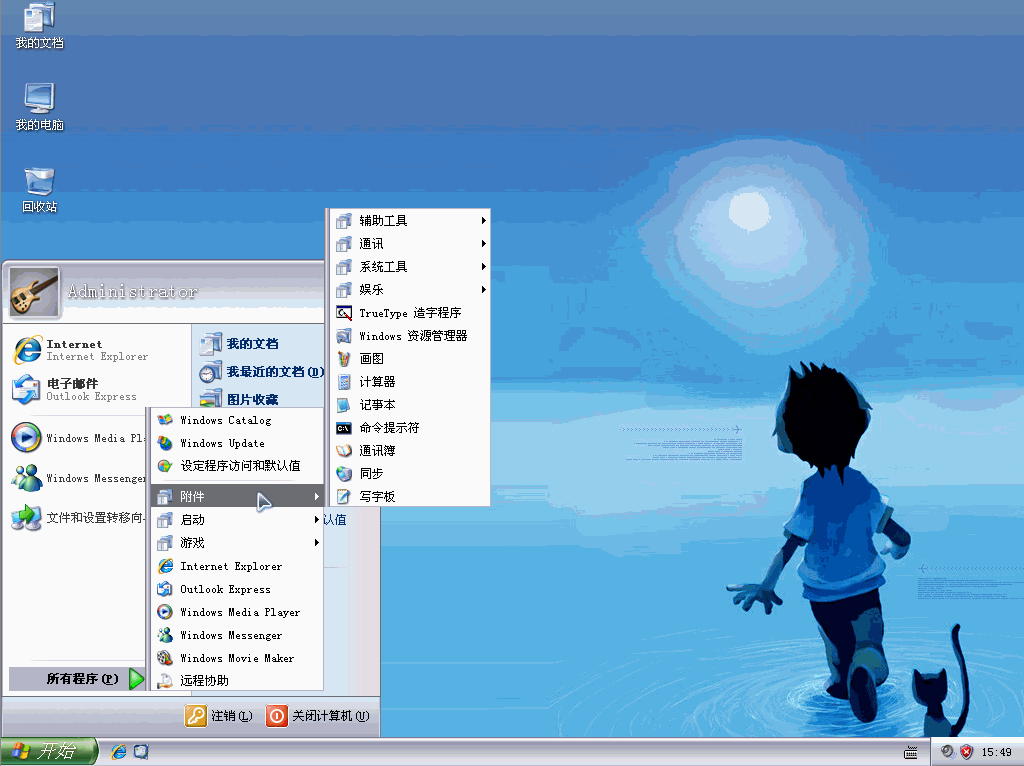Click the Administrator guitar avatar picture
This screenshot has width=1024, height=766.
click(35, 291)
